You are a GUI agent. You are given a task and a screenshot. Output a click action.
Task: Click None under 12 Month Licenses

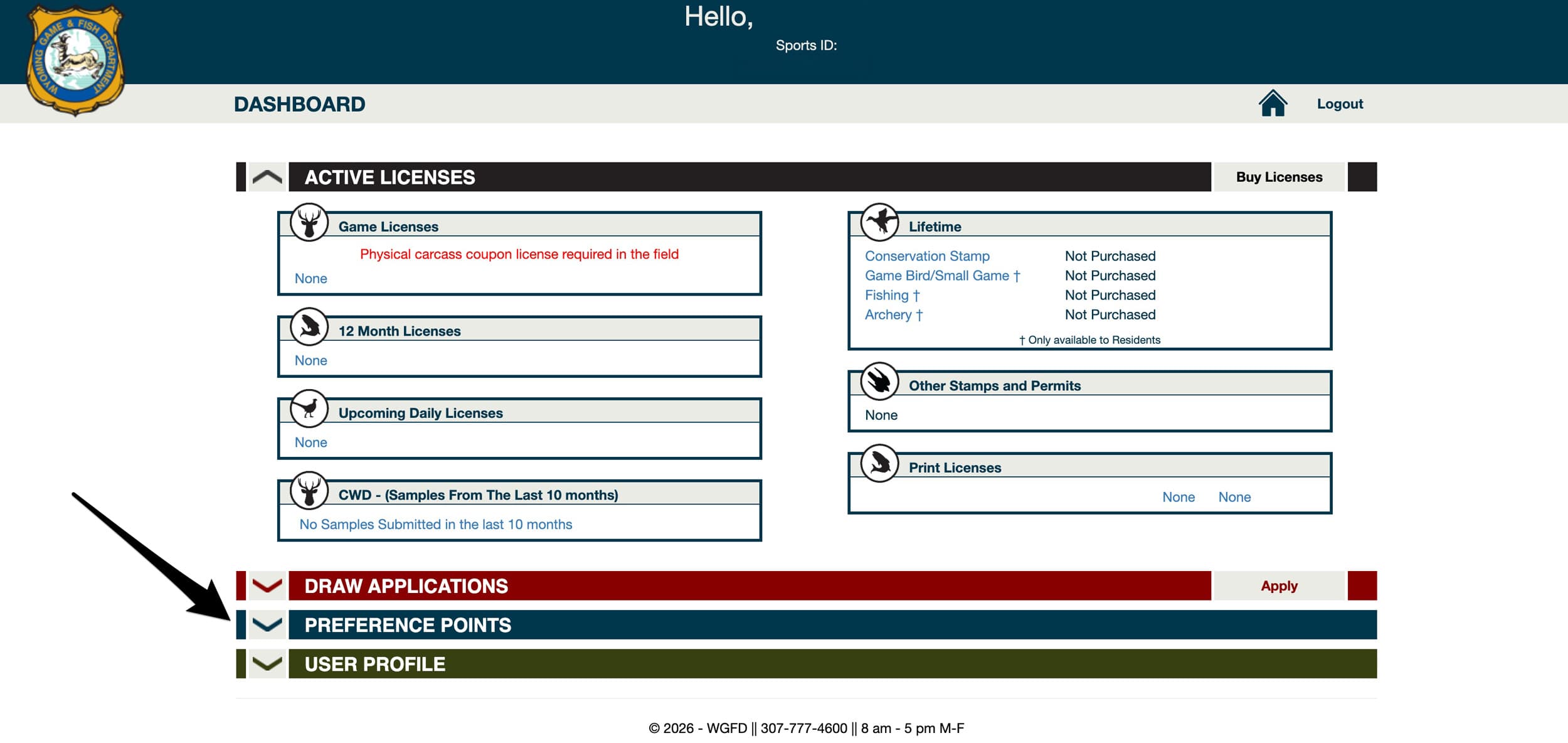tap(311, 360)
